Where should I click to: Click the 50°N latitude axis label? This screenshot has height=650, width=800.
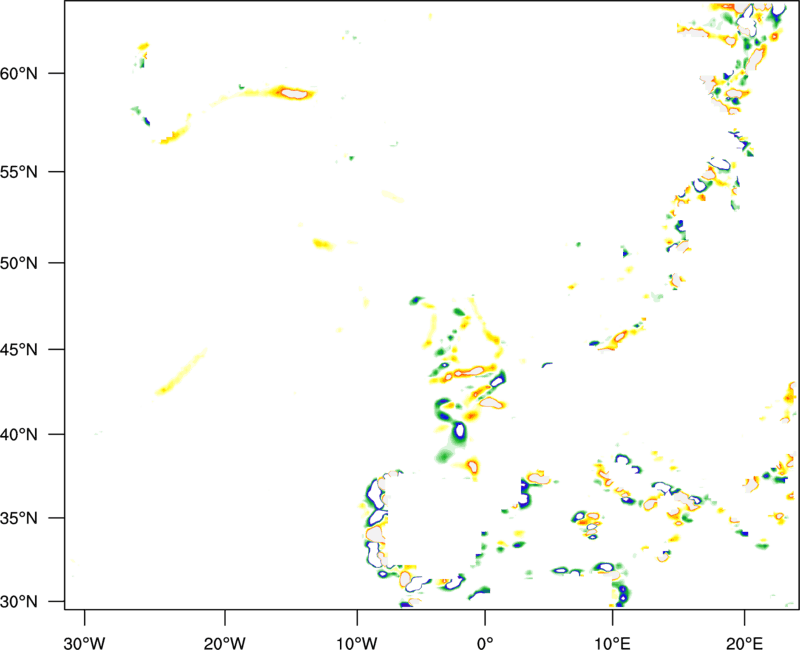tap(19, 263)
